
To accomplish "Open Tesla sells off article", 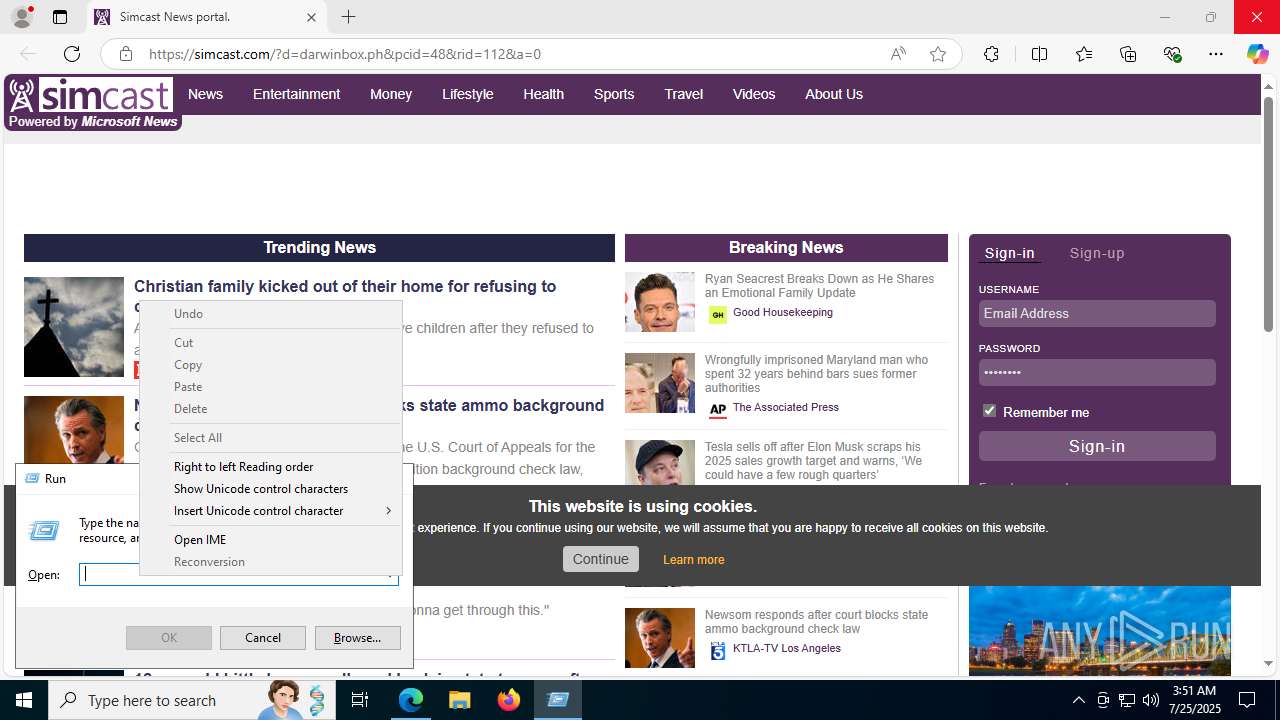I will [x=813, y=461].
